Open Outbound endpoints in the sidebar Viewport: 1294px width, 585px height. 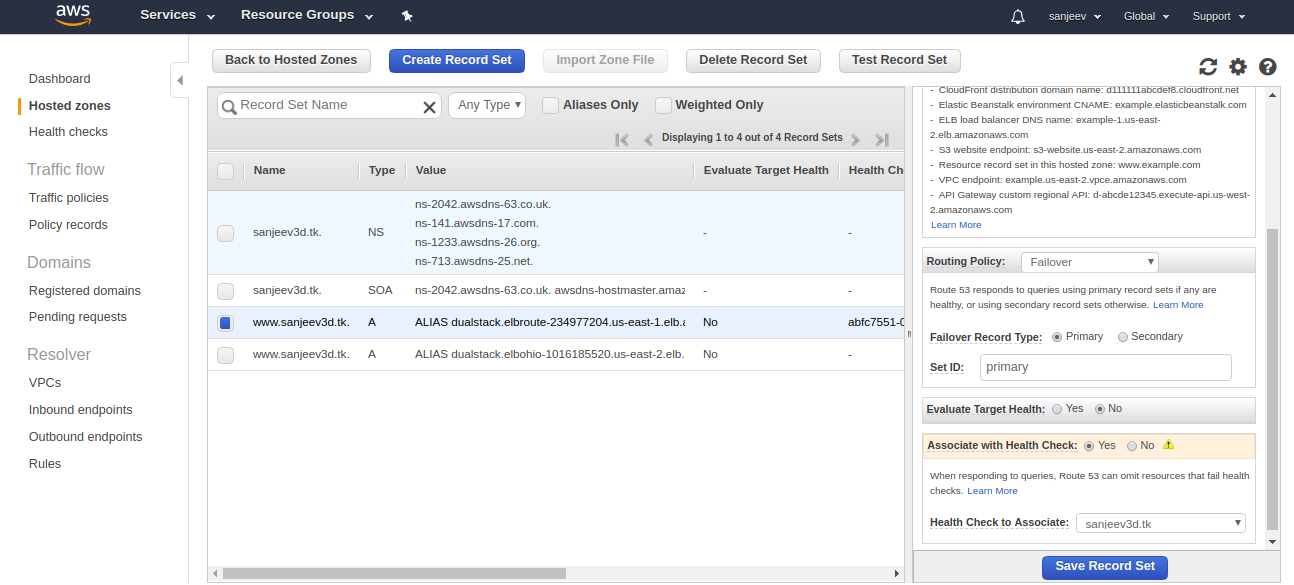point(86,437)
